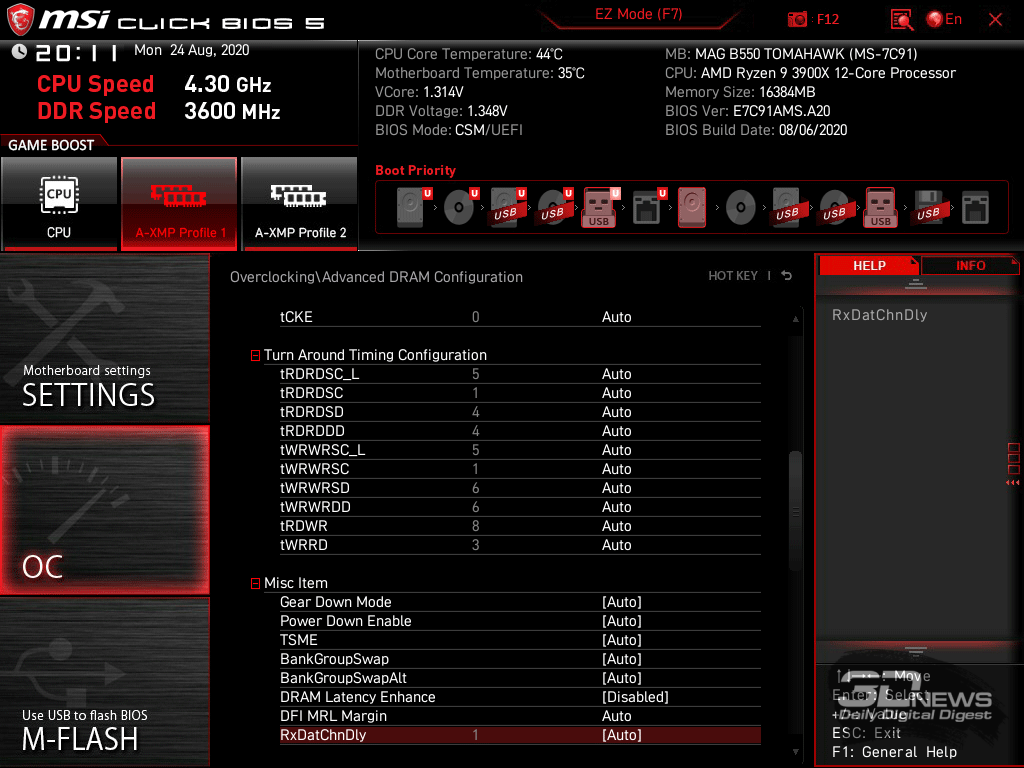Enable A-XMP Profile 2

click(x=300, y=203)
